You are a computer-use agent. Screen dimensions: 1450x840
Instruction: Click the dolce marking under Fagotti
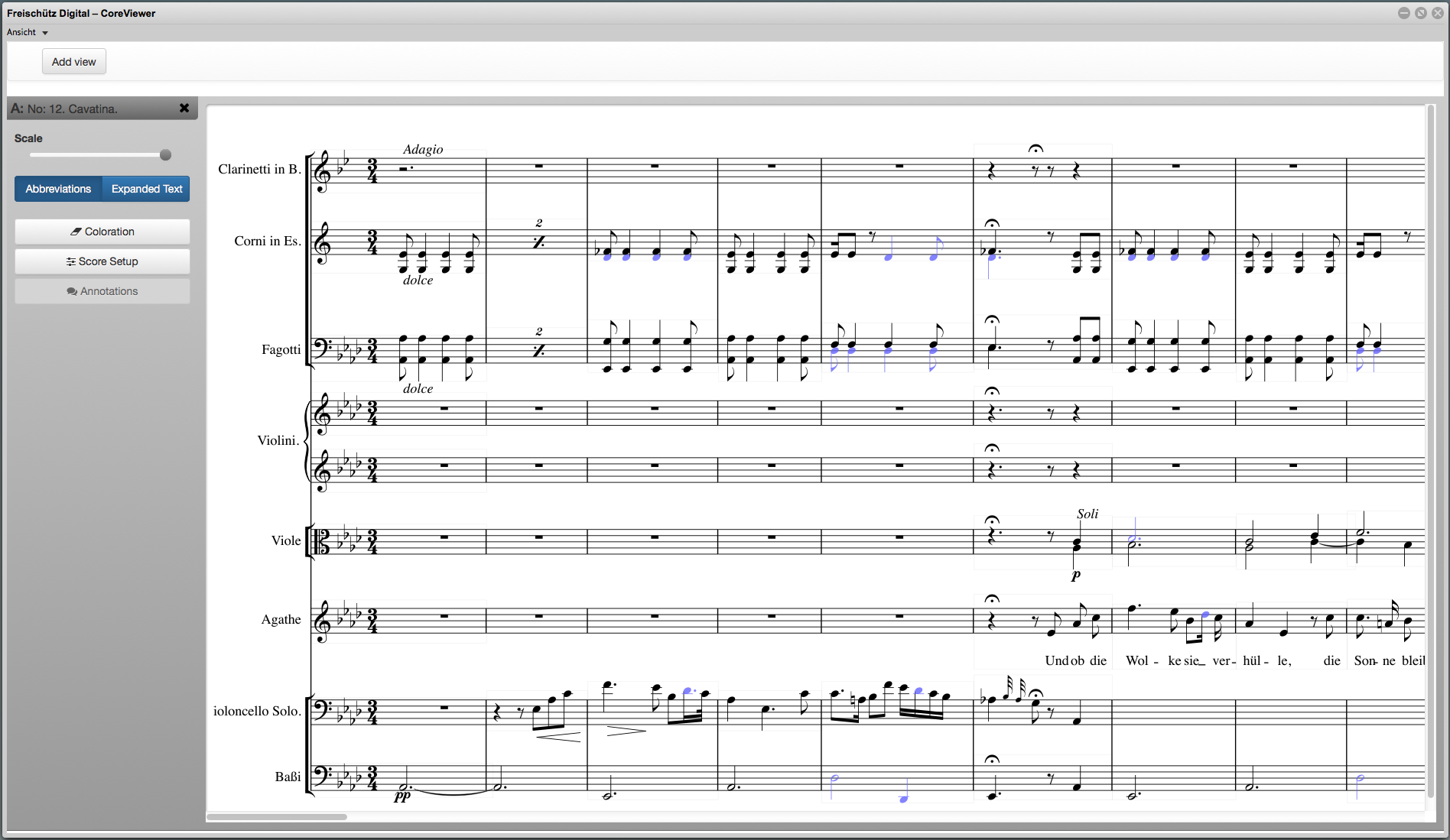[x=418, y=389]
